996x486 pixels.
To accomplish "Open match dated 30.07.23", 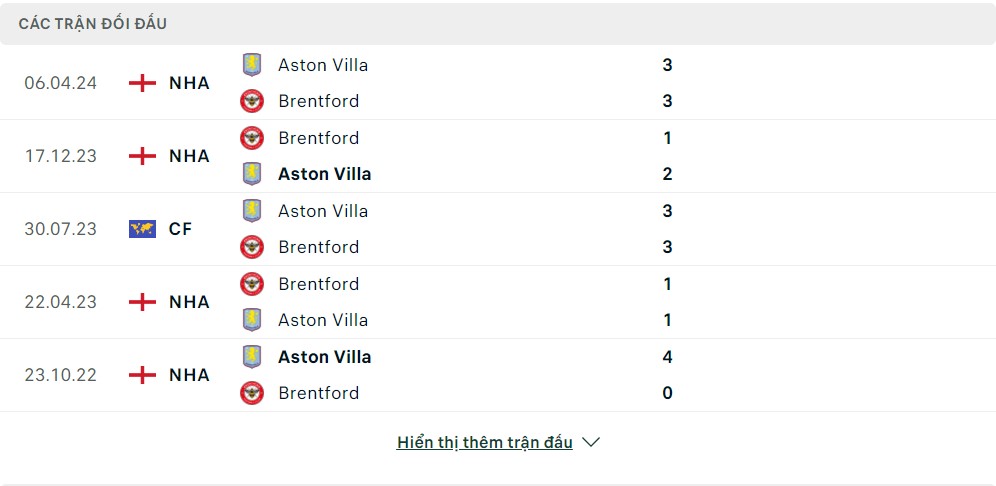I will tap(61, 229).
